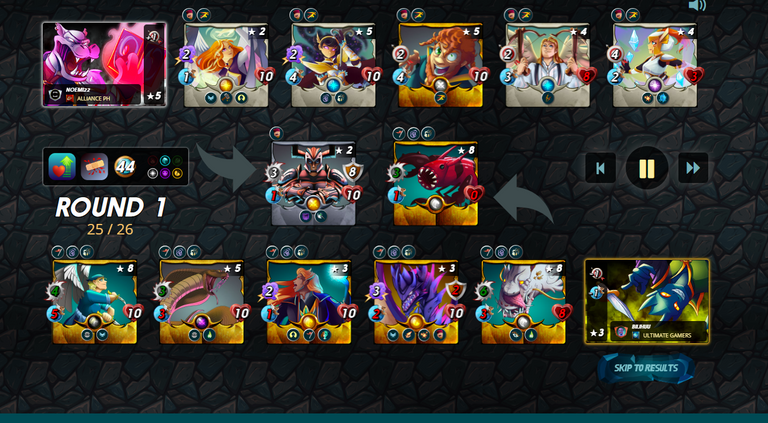Viewport: 768px width, 423px height.
Task: Click the orange-haired grinning monster card
Action: (x=441, y=65)
